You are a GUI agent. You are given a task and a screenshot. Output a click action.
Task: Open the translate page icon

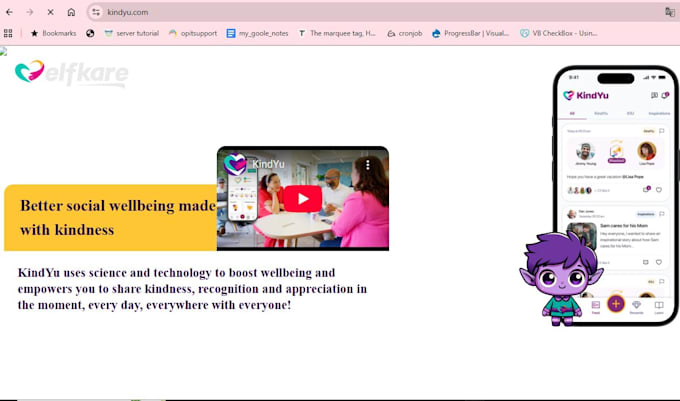coord(670,12)
